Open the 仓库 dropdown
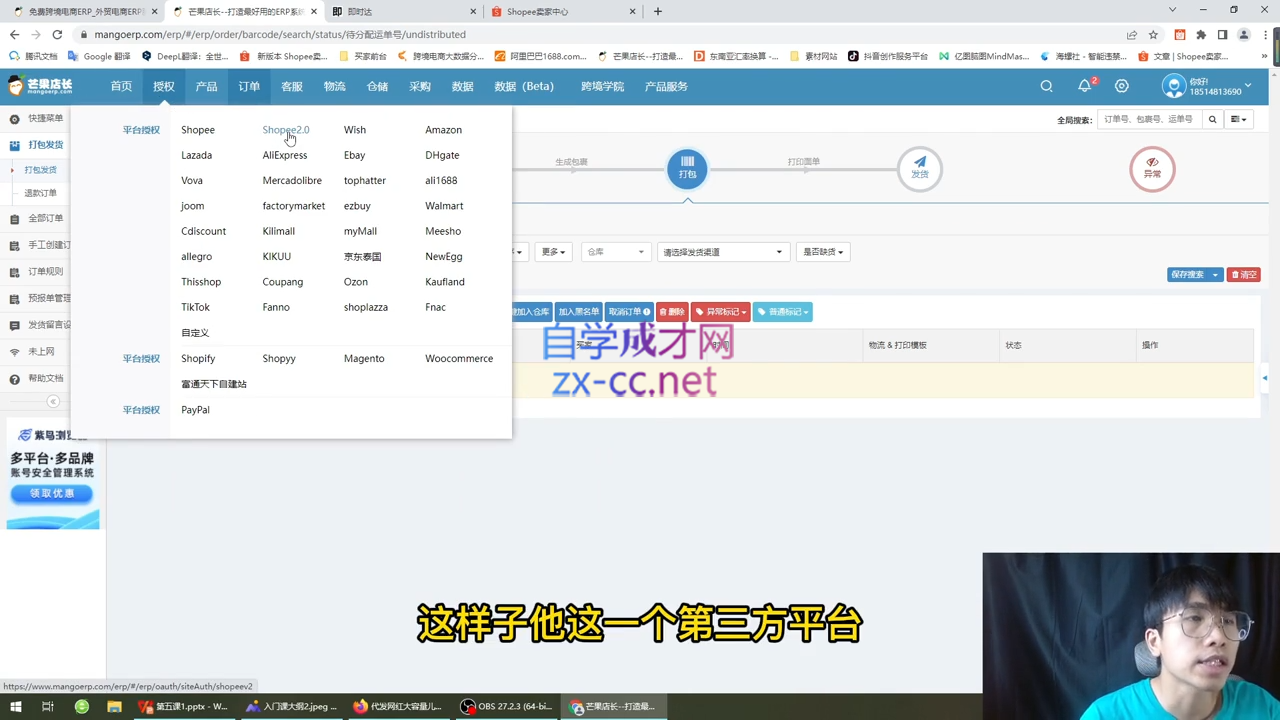The width and height of the screenshot is (1280, 720). (x=614, y=252)
